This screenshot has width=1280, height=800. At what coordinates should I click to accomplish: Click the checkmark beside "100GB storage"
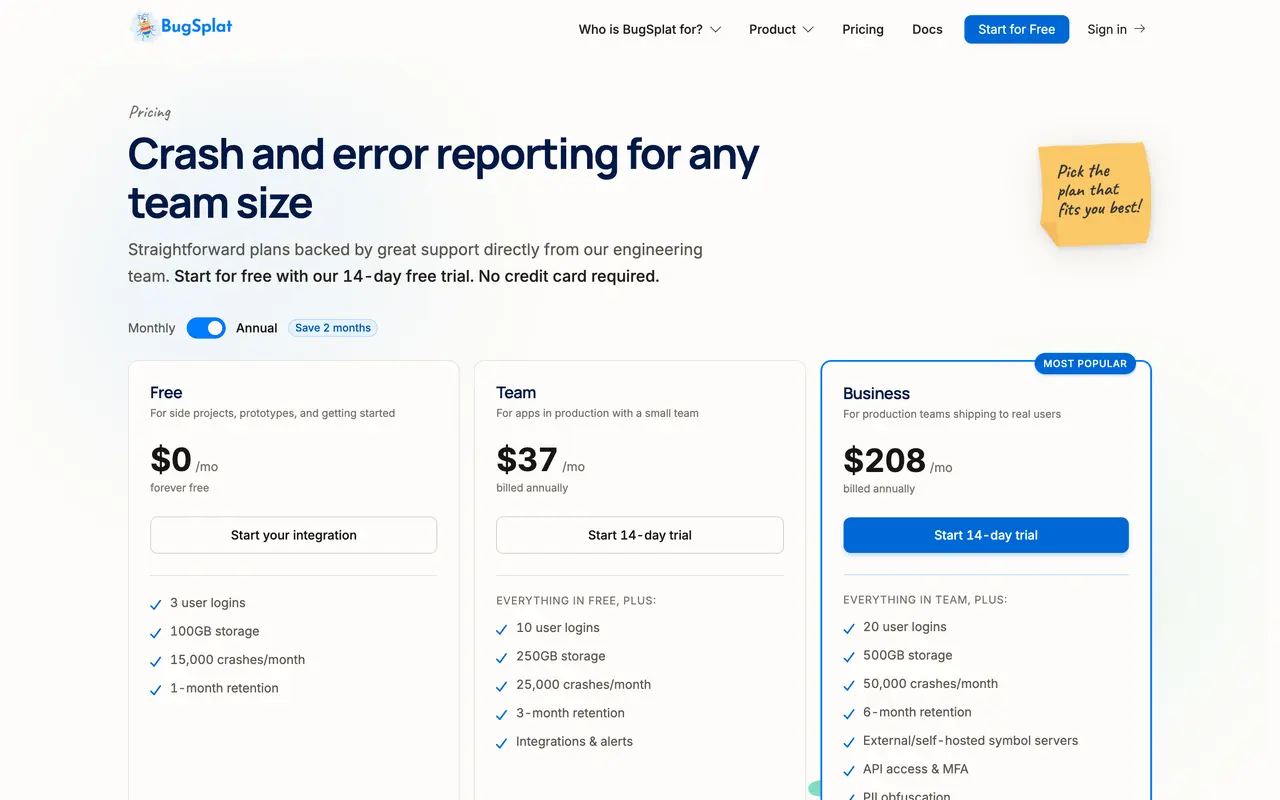[x=156, y=633]
